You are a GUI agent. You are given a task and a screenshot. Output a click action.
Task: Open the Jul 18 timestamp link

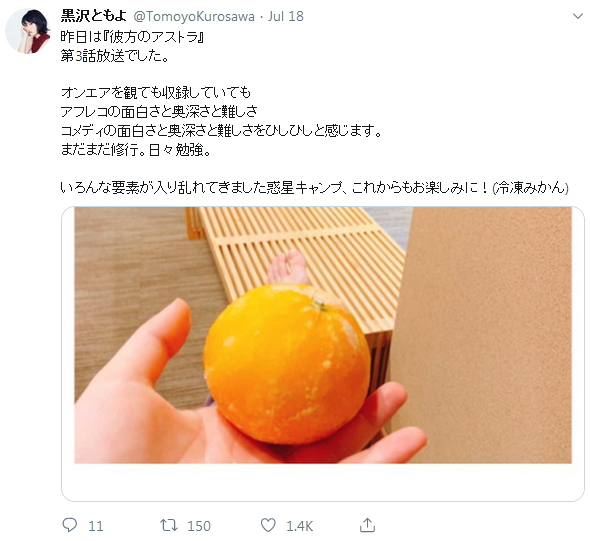pos(286,17)
